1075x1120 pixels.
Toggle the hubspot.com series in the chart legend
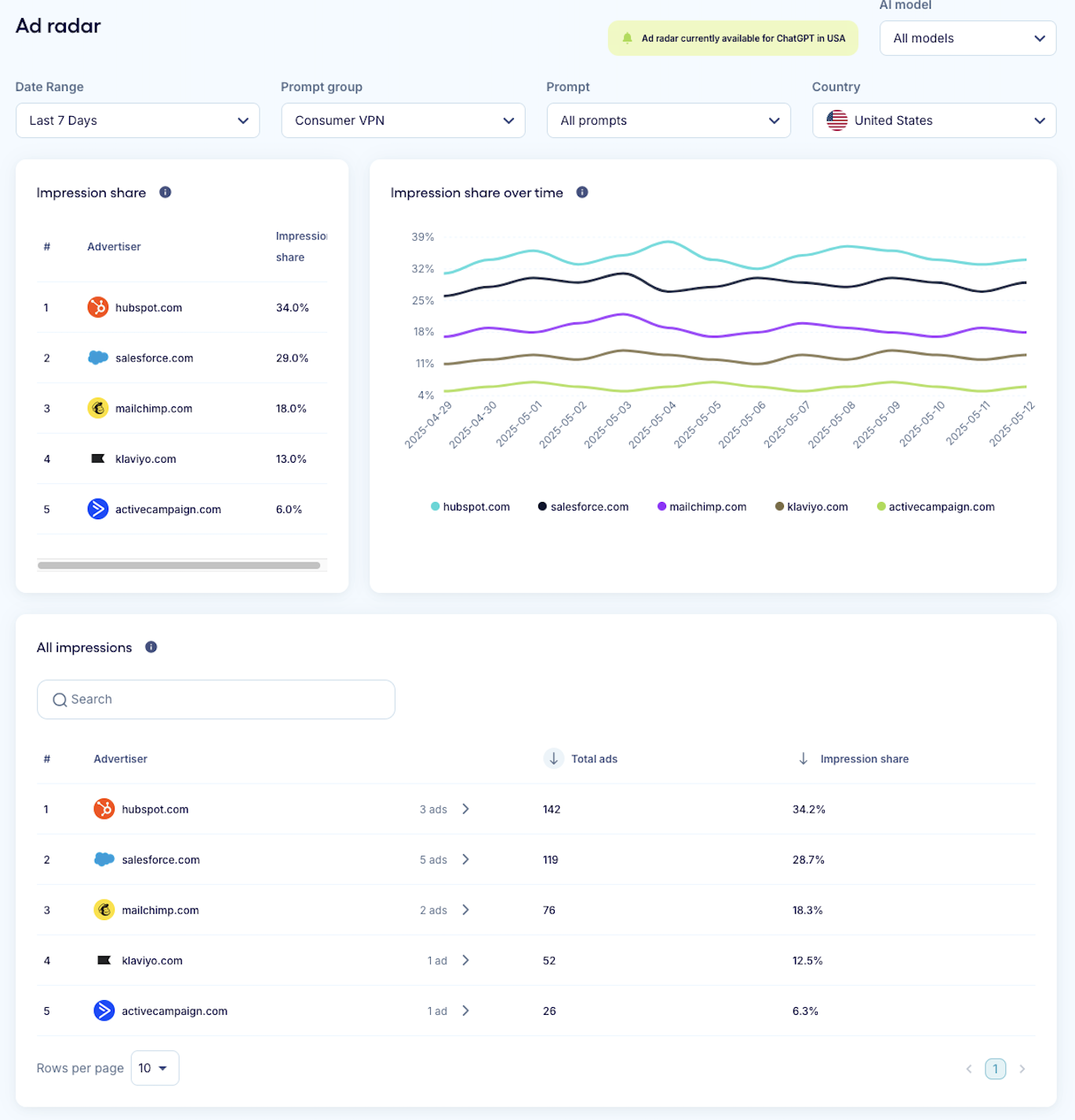471,507
